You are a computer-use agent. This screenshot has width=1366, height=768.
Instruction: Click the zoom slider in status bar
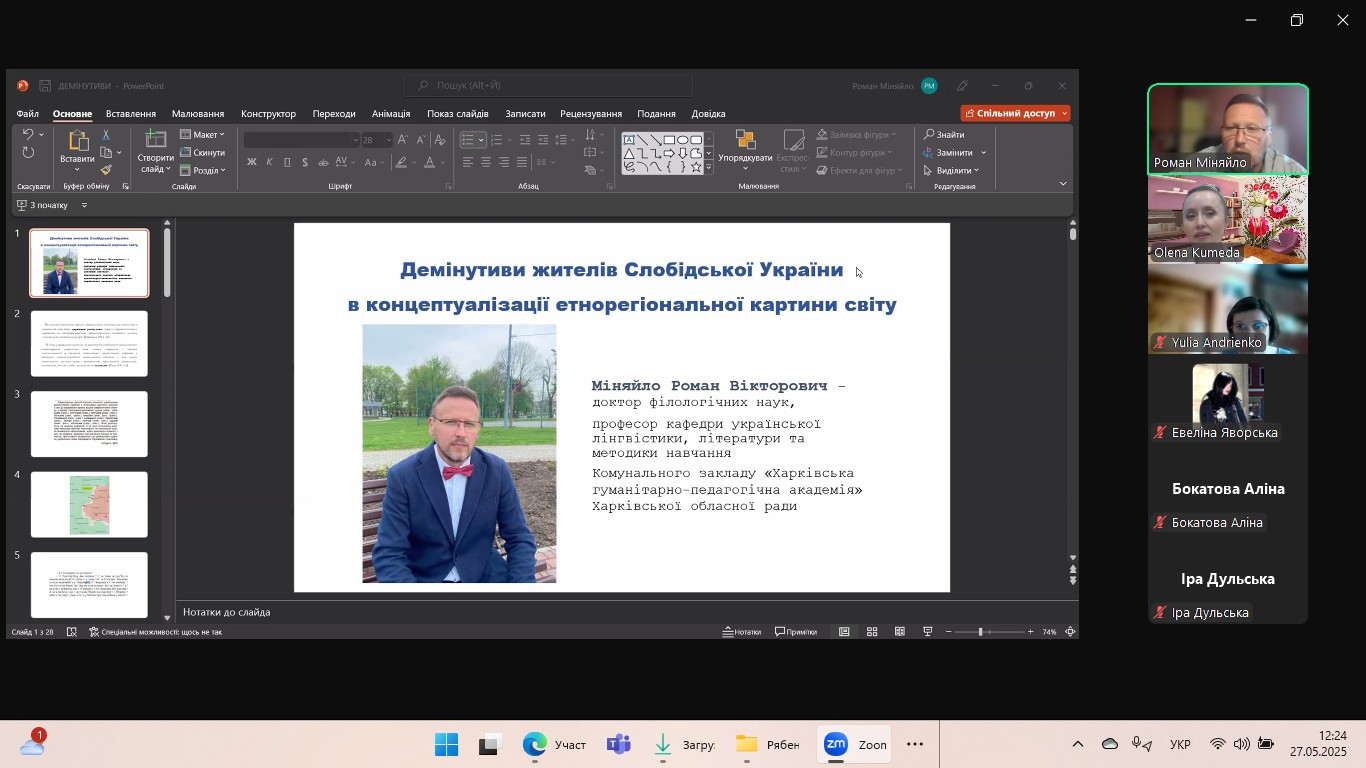(x=980, y=632)
